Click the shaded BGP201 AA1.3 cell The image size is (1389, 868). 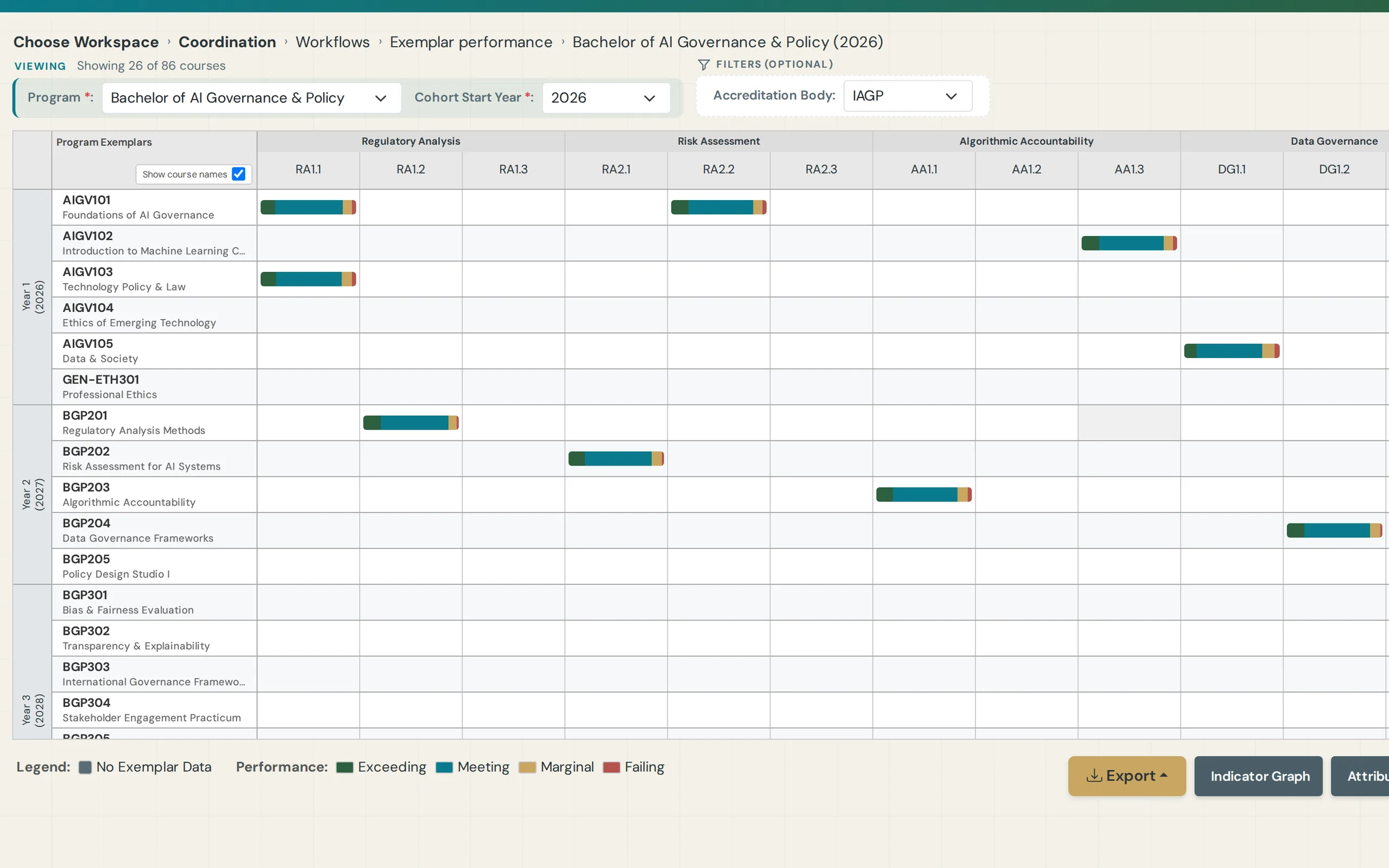pyautogui.click(x=1129, y=423)
